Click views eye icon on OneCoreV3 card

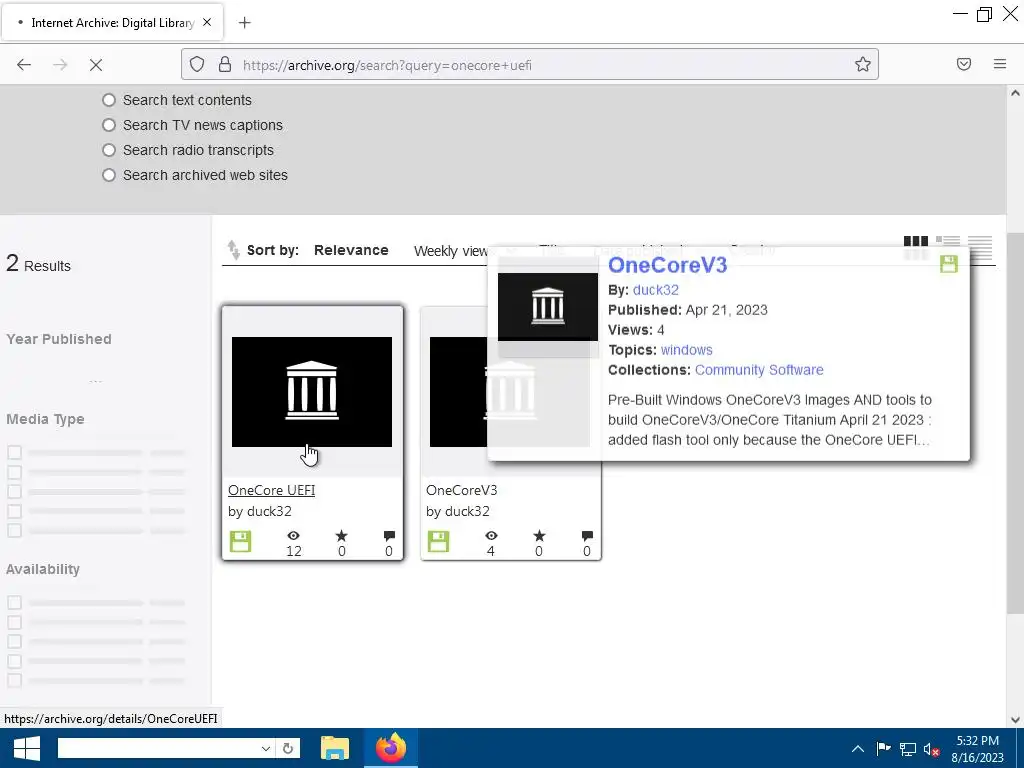(491, 536)
